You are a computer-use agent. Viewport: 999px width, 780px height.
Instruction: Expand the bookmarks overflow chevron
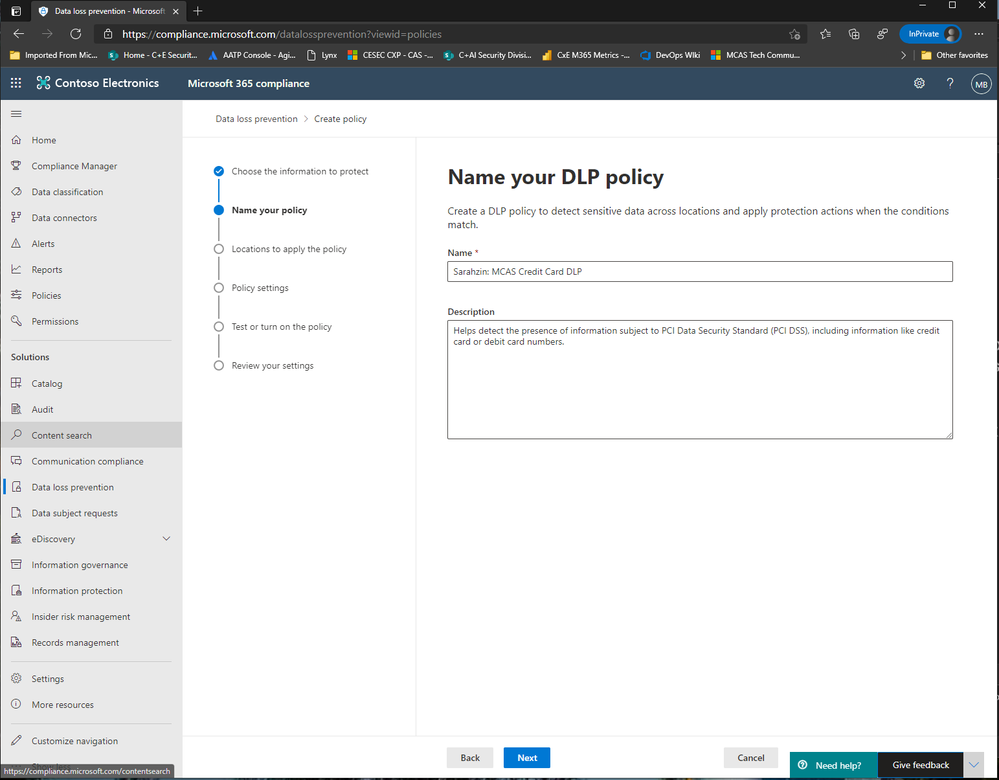coord(903,55)
